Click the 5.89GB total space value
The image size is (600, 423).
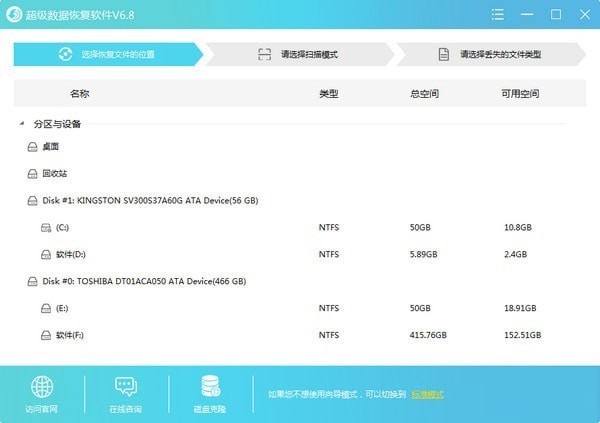tap(424, 254)
